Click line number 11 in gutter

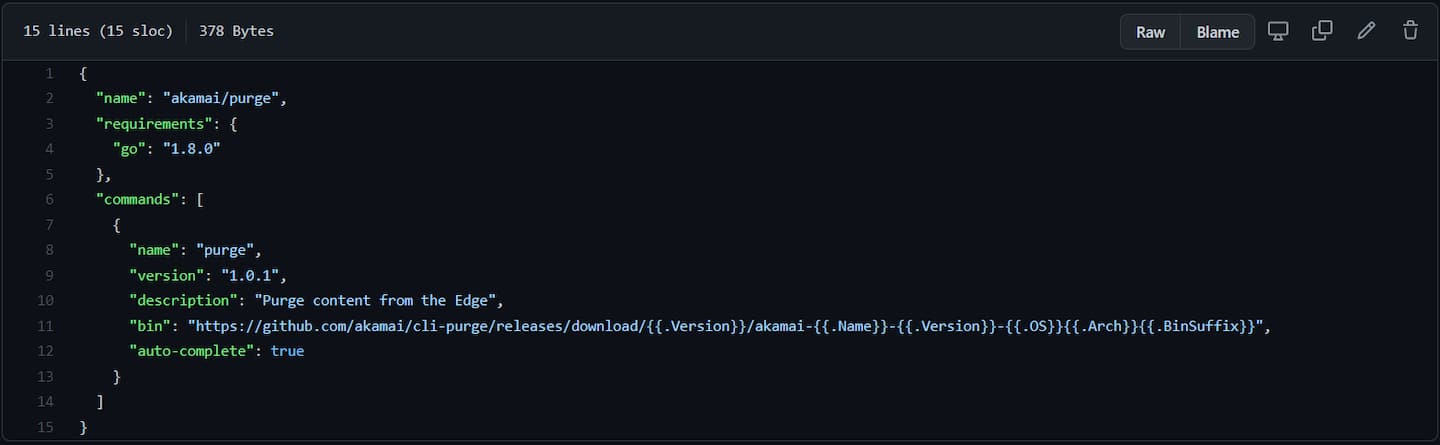pos(45,326)
